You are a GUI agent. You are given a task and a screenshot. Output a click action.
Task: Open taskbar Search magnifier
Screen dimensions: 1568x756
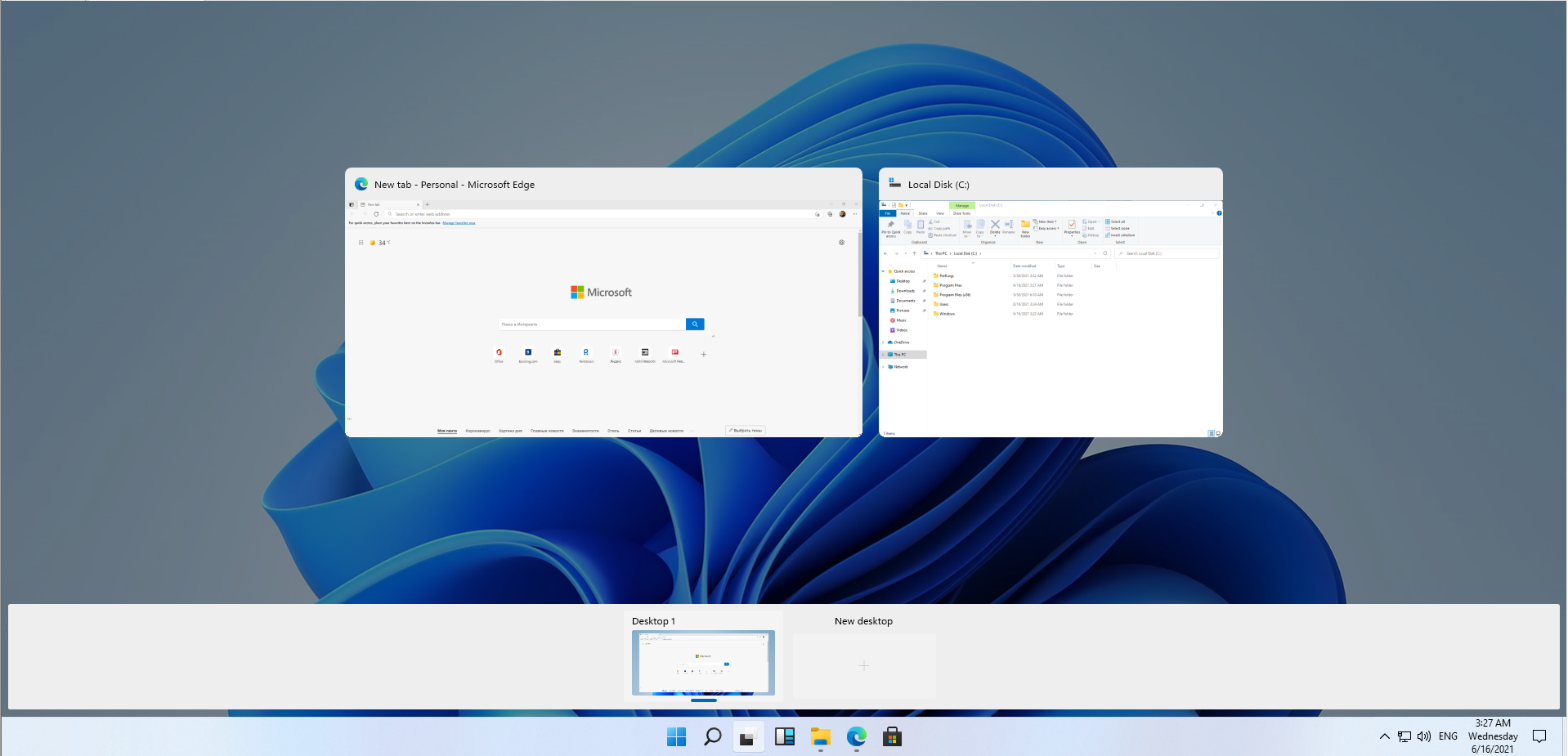[713, 737]
